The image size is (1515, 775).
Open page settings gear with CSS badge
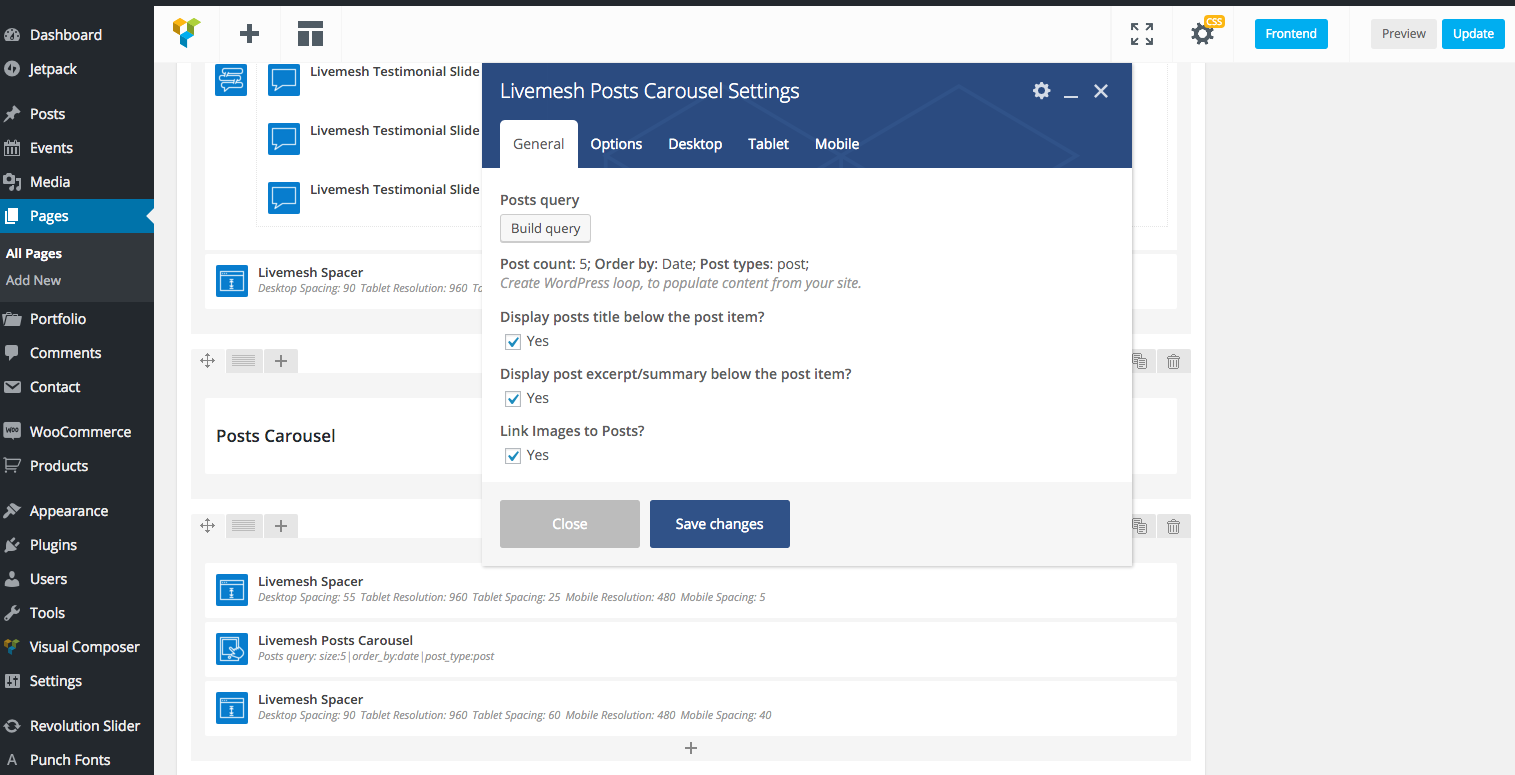click(1203, 34)
